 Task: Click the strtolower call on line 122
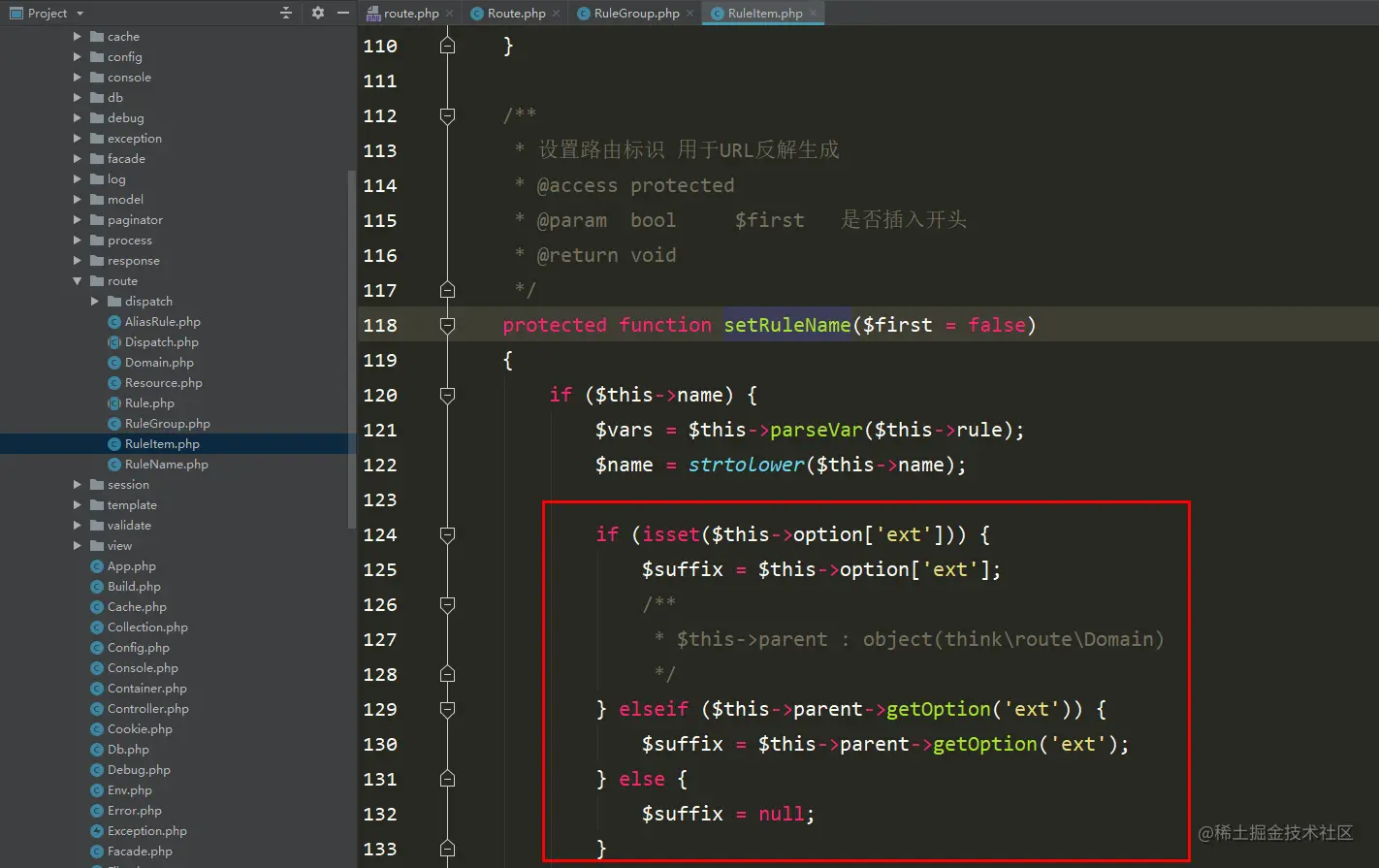point(747,465)
